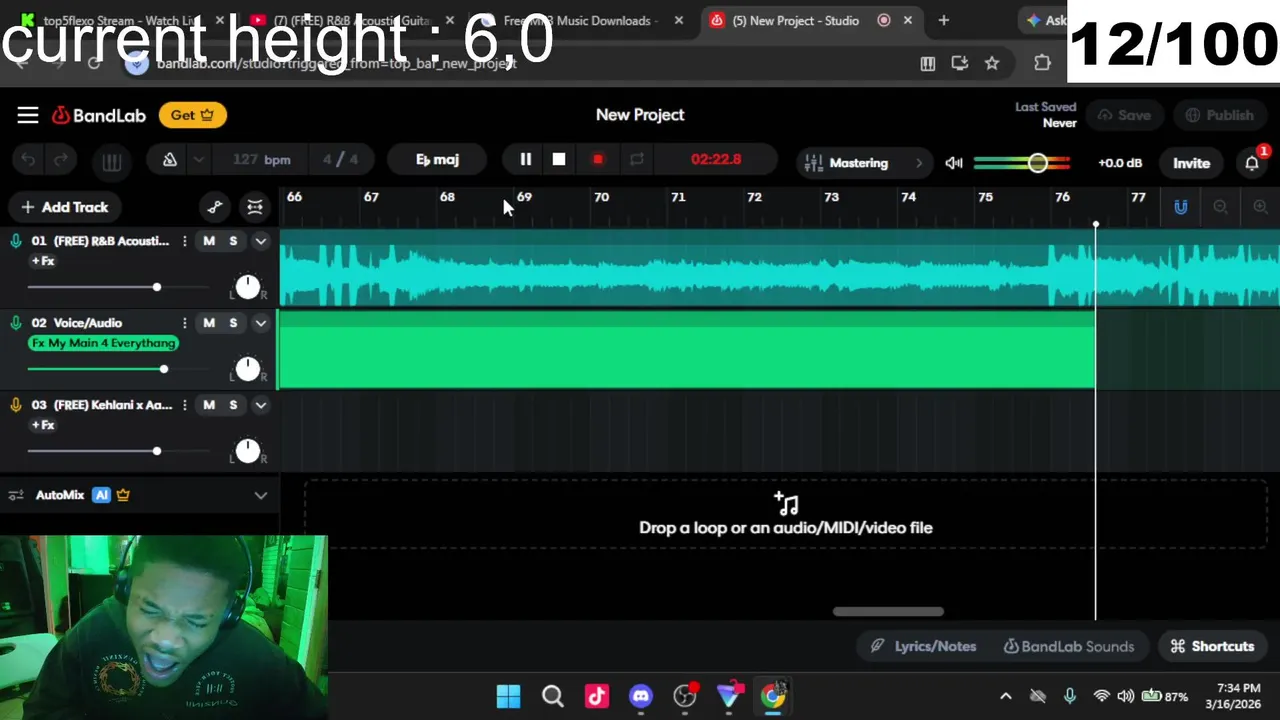Open track 02 three-dot menu
This screenshot has width=1280, height=720.
pos(184,323)
